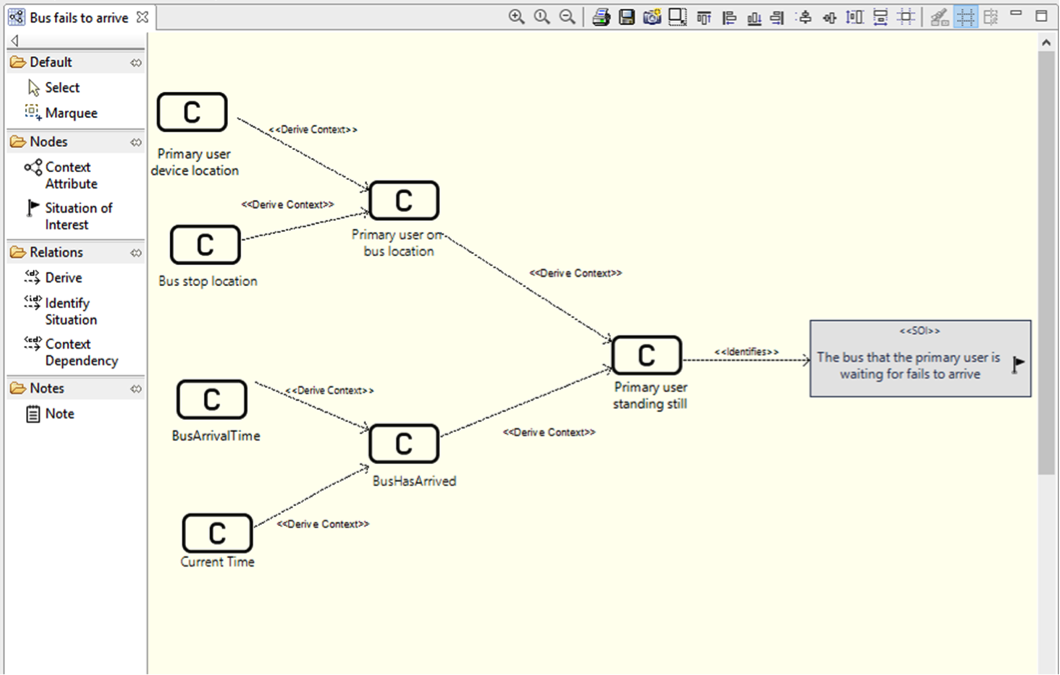
Task: Collapse the Nodes palette drawer
Action: coord(48,142)
